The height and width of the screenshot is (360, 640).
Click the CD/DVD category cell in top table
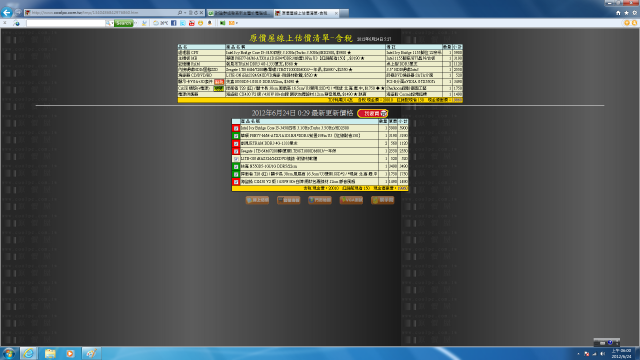point(201,76)
